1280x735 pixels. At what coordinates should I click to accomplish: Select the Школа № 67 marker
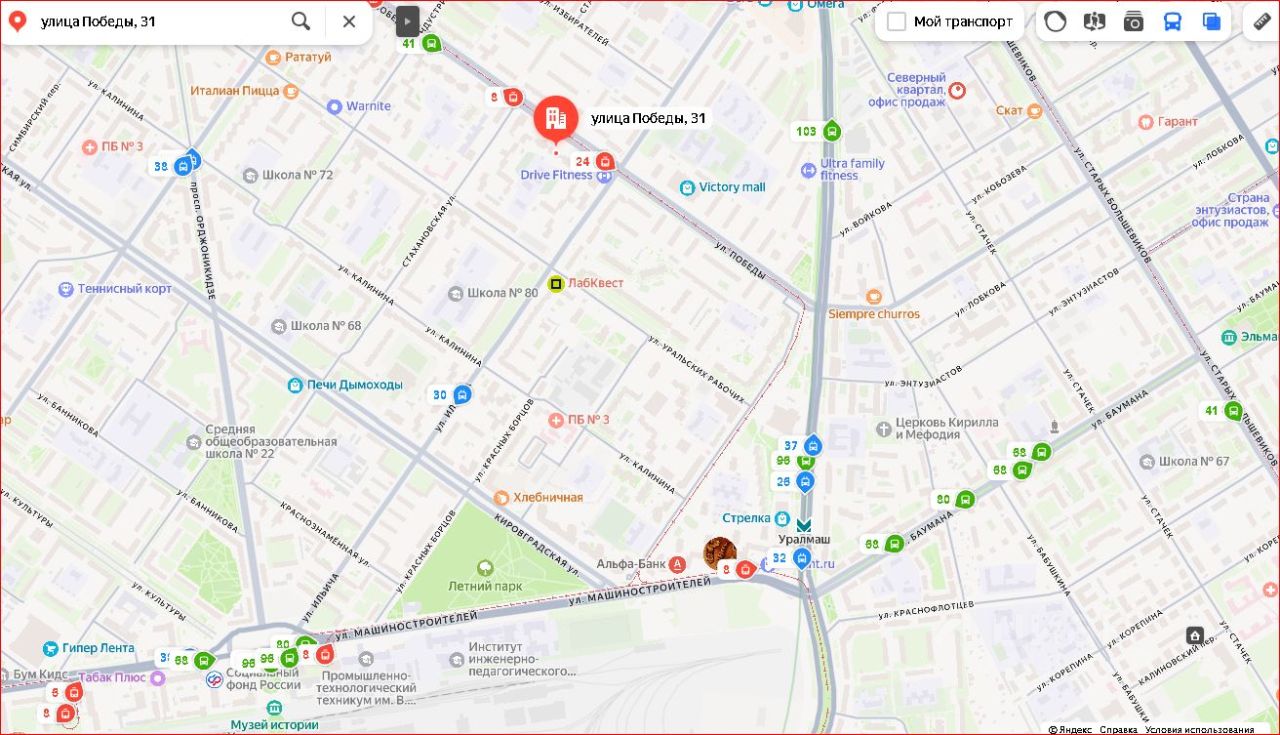(1148, 462)
